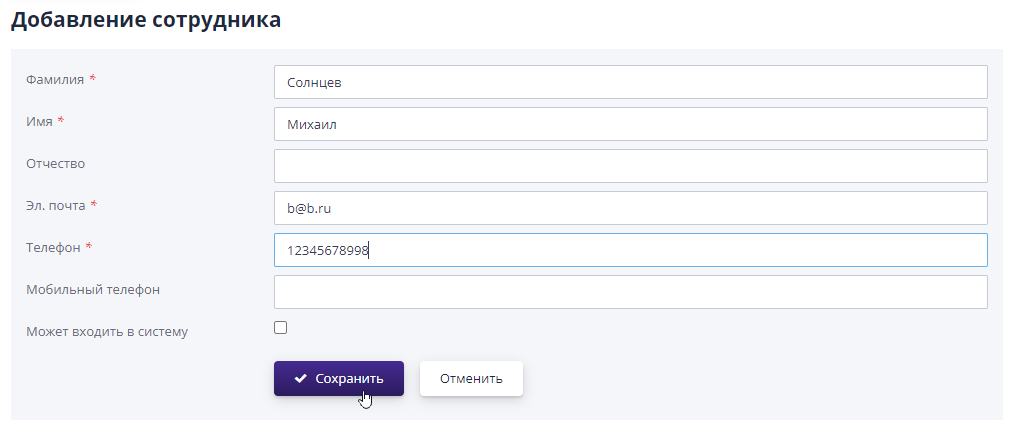
Task: Toggle the "Может входить в систему" checkbox
Action: (x=281, y=327)
